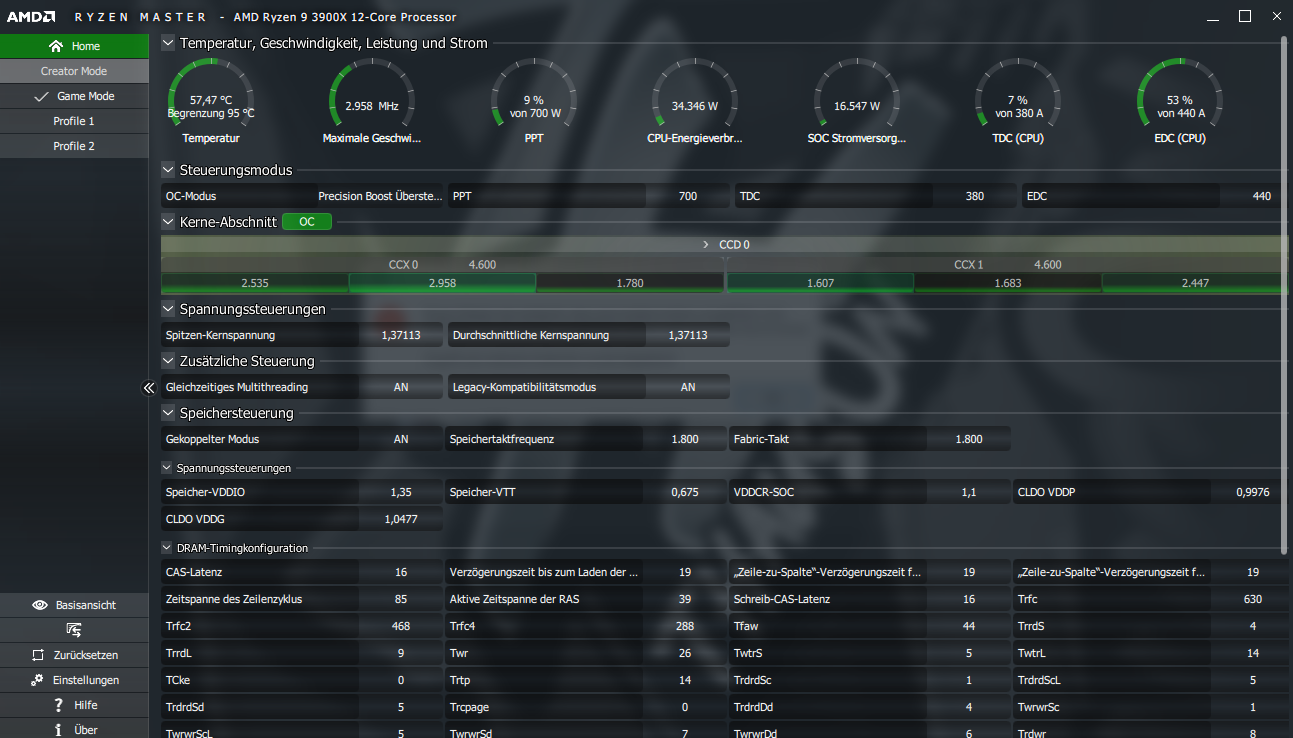The image size is (1293, 738).
Task: Click the Temperature gauge showing 57,47 °C
Action: pos(211,102)
